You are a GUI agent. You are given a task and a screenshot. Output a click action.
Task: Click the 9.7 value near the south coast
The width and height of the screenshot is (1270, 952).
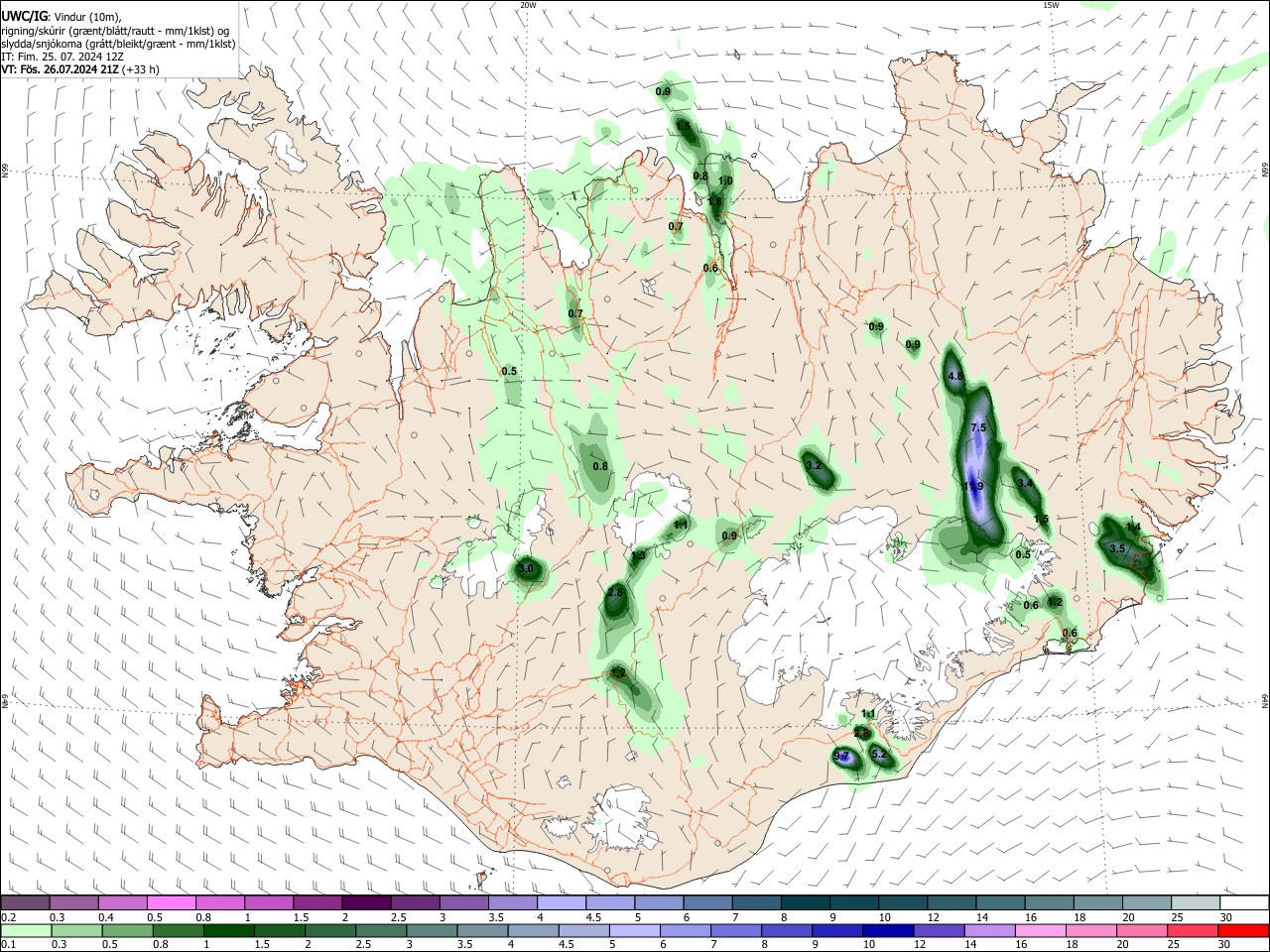(841, 757)
